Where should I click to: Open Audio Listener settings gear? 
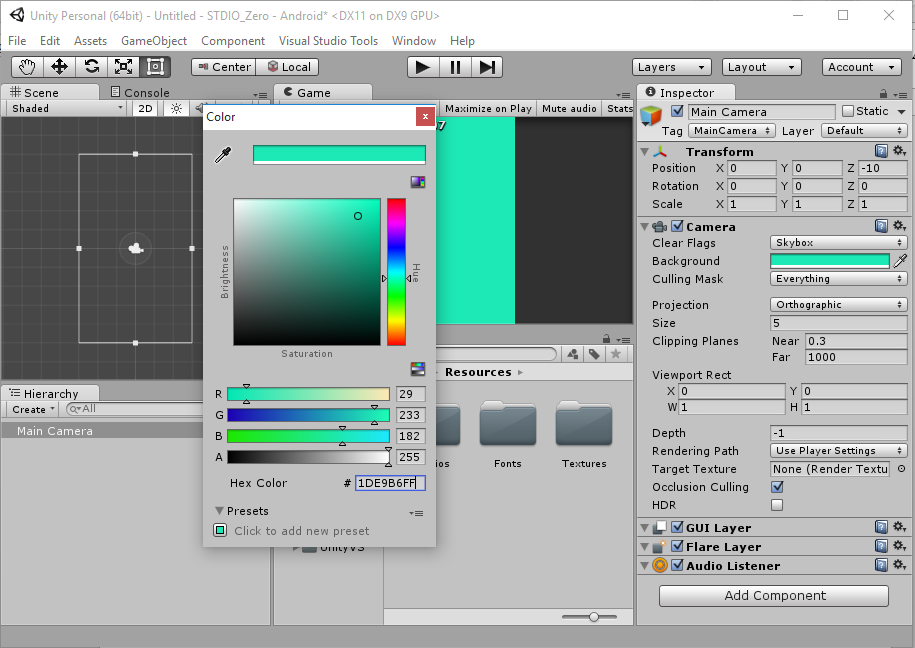tap(899, 565)
